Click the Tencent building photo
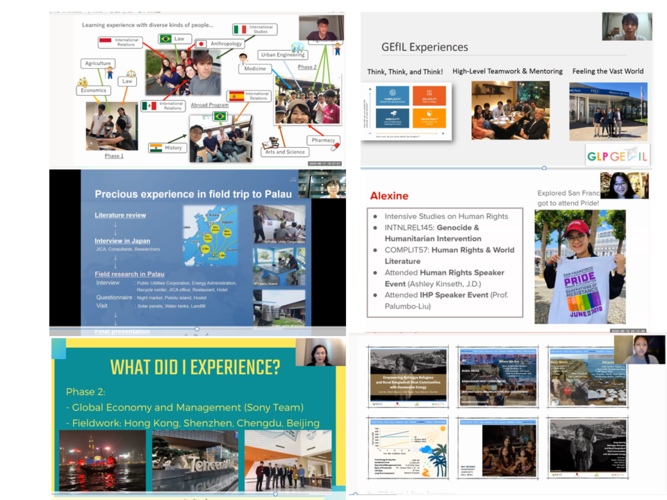This screenshot has width=667, height=500. (x=195, y=461)
